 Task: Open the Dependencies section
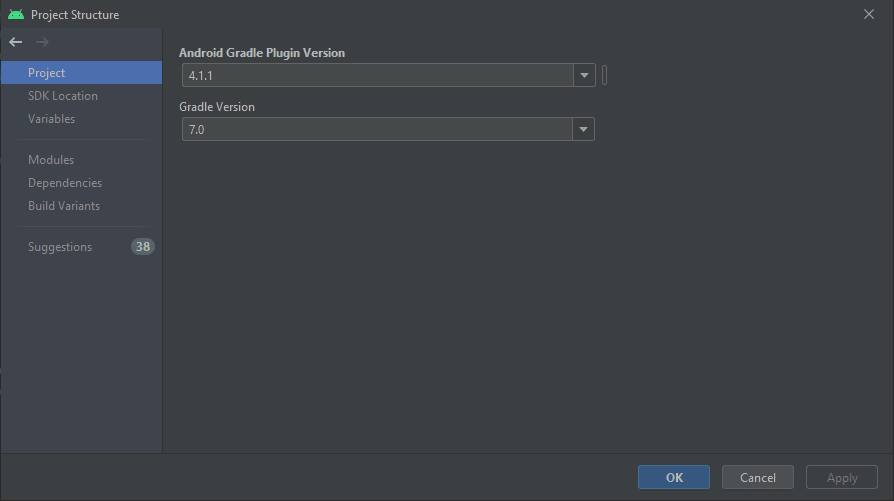point(82,183)
